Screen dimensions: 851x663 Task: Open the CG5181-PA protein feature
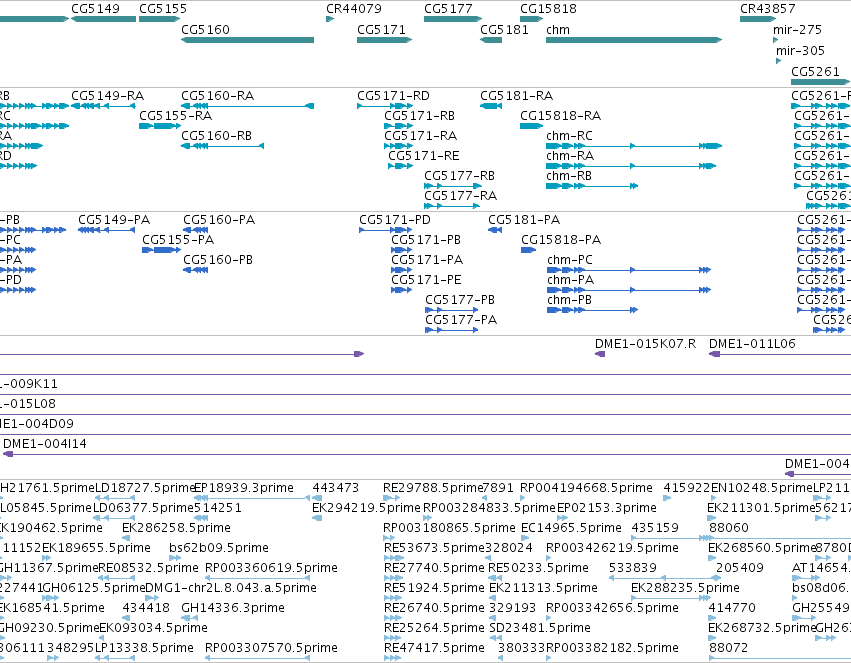coord(495,230)
